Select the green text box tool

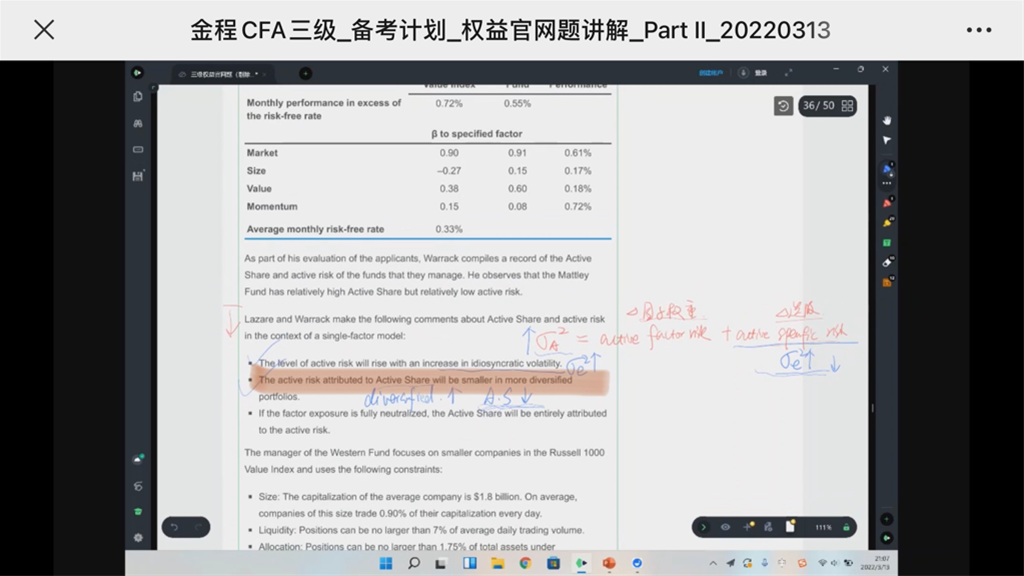coord(887,243)
